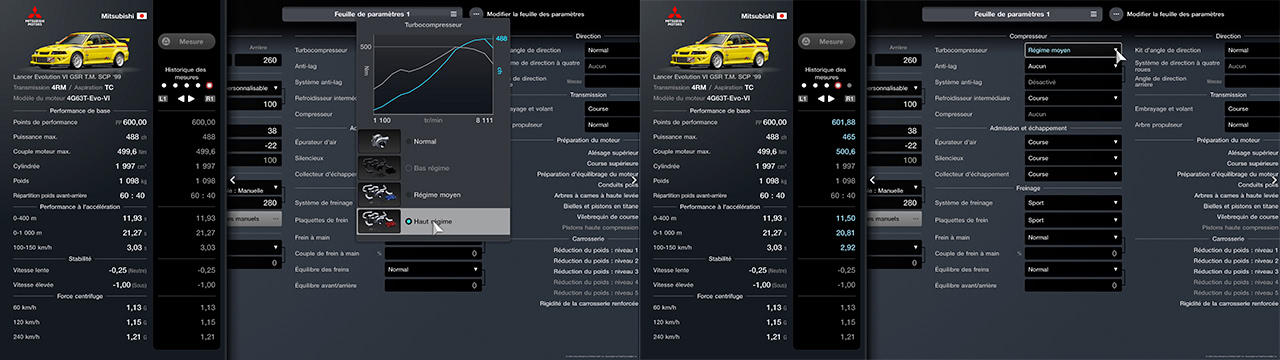Image resolution: width=1280 pixels, height=360 pixels.
Task: Go to previous measurement, right screenshot
Action: 820,99
